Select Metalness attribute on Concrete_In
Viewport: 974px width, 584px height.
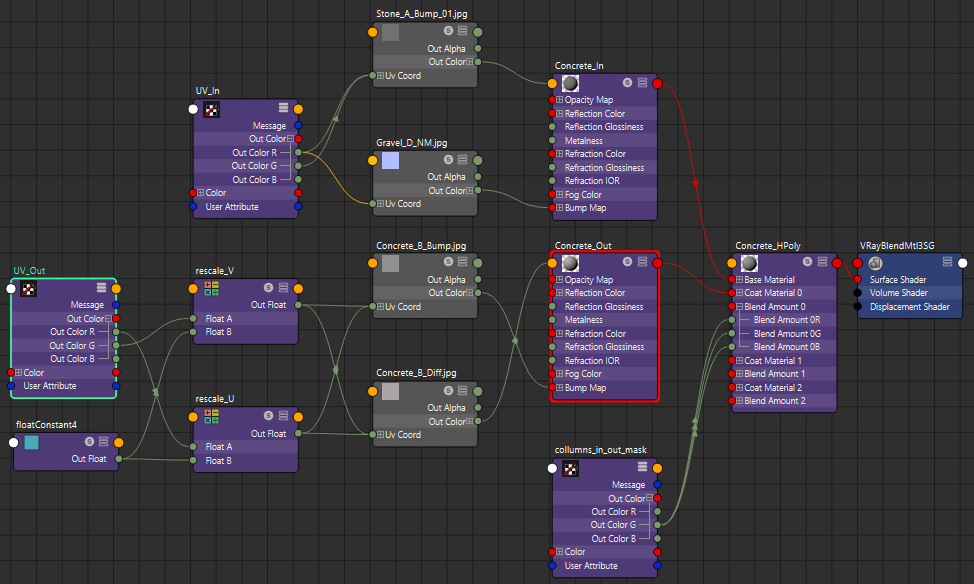coord(584,140)
